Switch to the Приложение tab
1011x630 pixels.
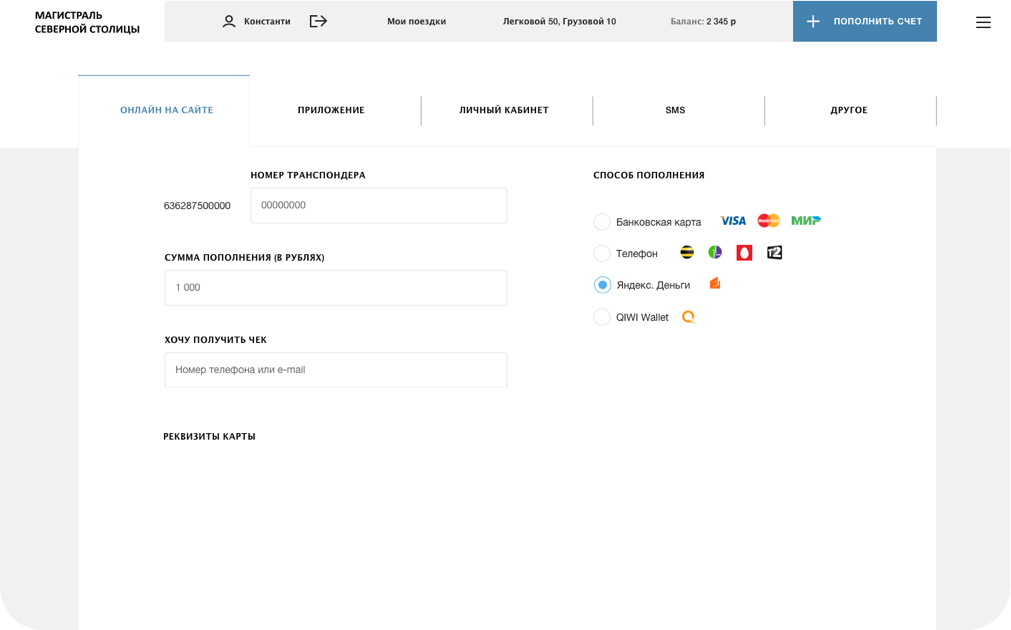331,110
